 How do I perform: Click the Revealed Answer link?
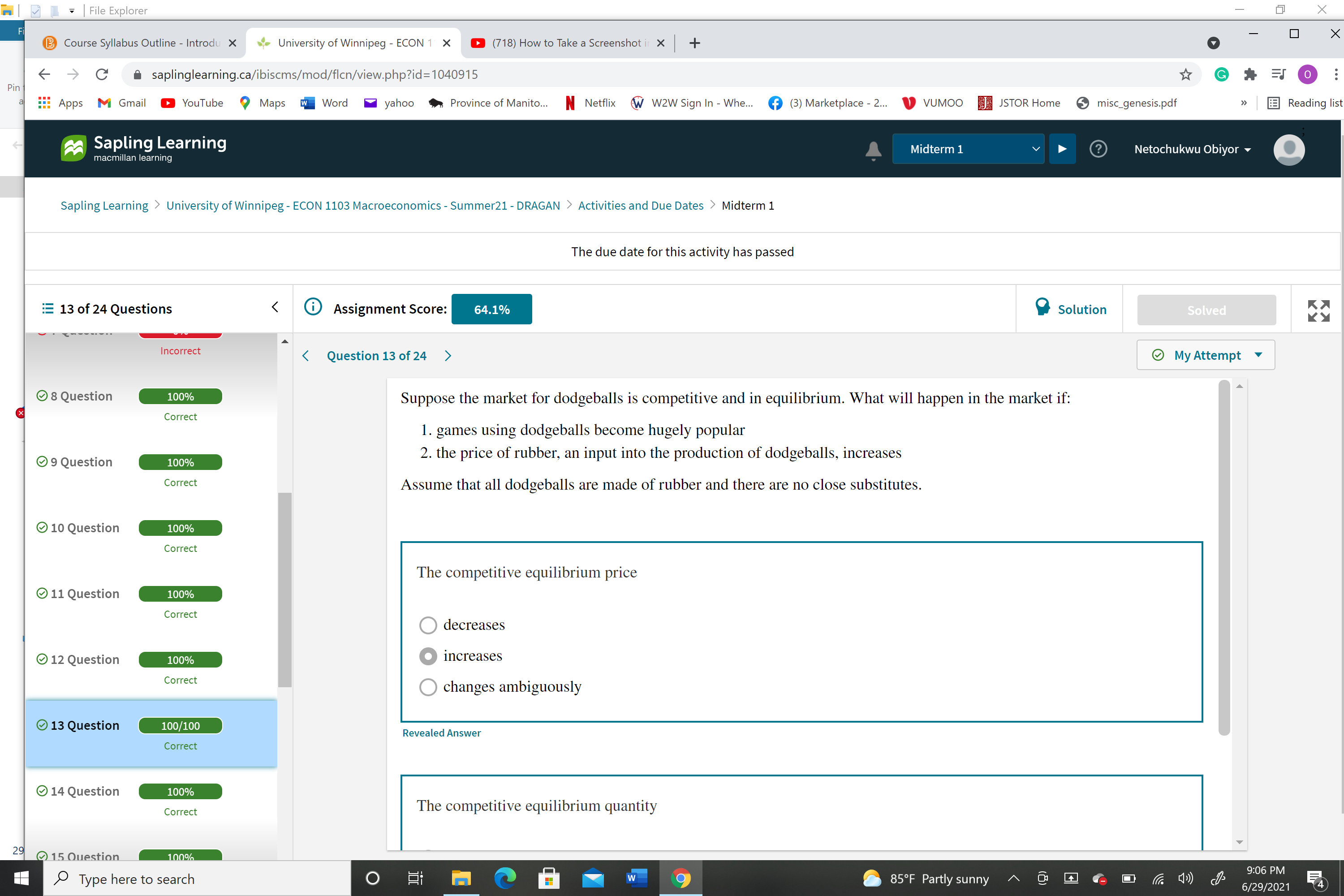(441, 732)
